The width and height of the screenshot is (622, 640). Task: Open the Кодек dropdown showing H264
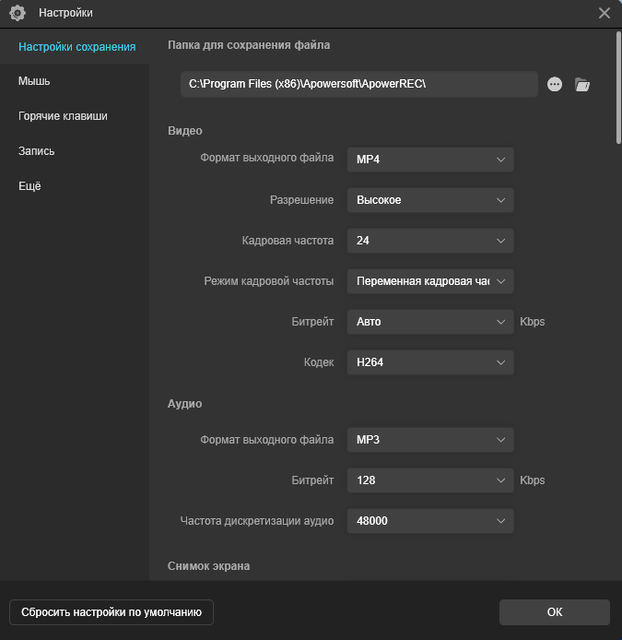430,362
